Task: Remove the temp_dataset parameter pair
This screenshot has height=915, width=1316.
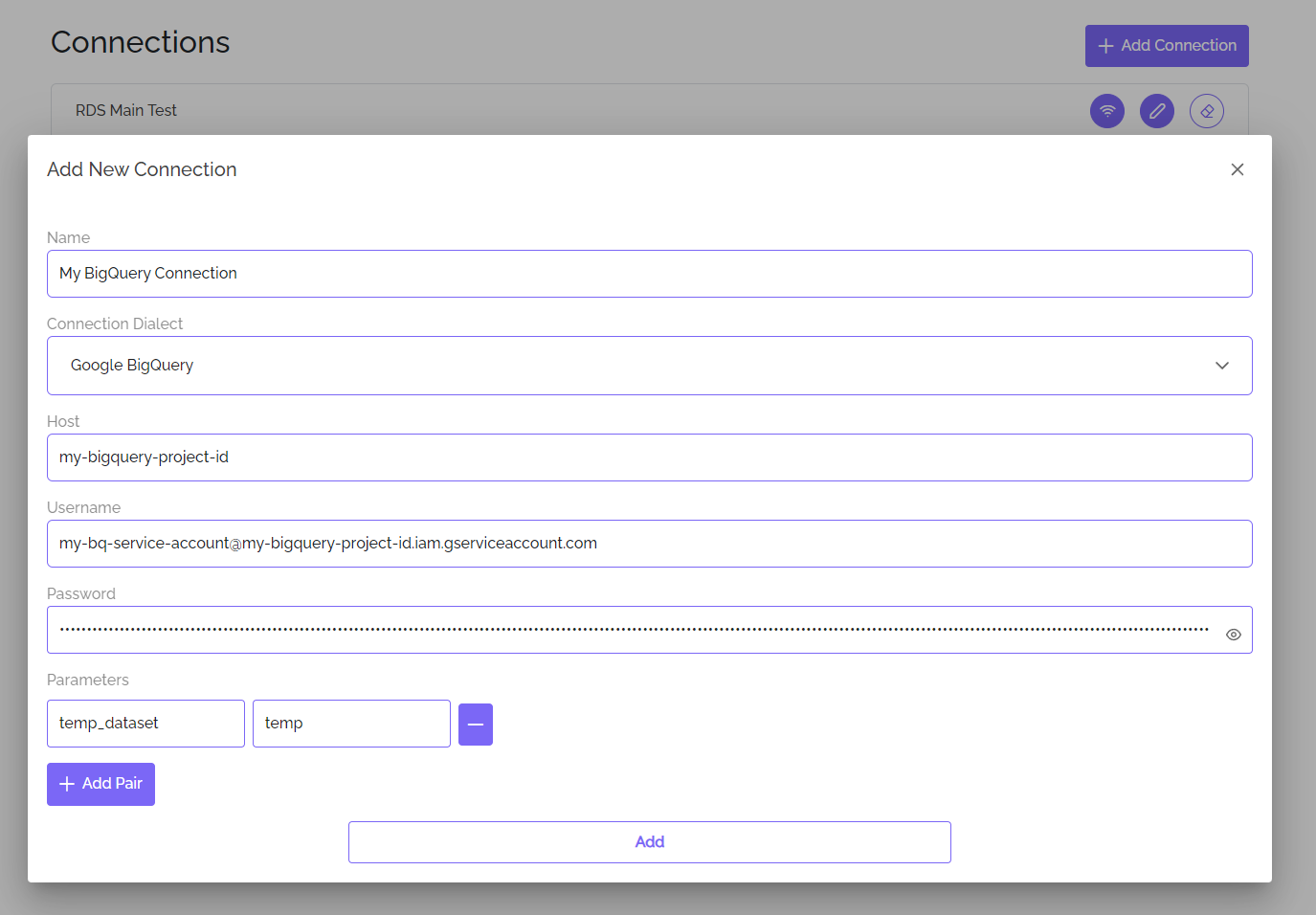Action: pyautogui.click(x=476, y=725)
